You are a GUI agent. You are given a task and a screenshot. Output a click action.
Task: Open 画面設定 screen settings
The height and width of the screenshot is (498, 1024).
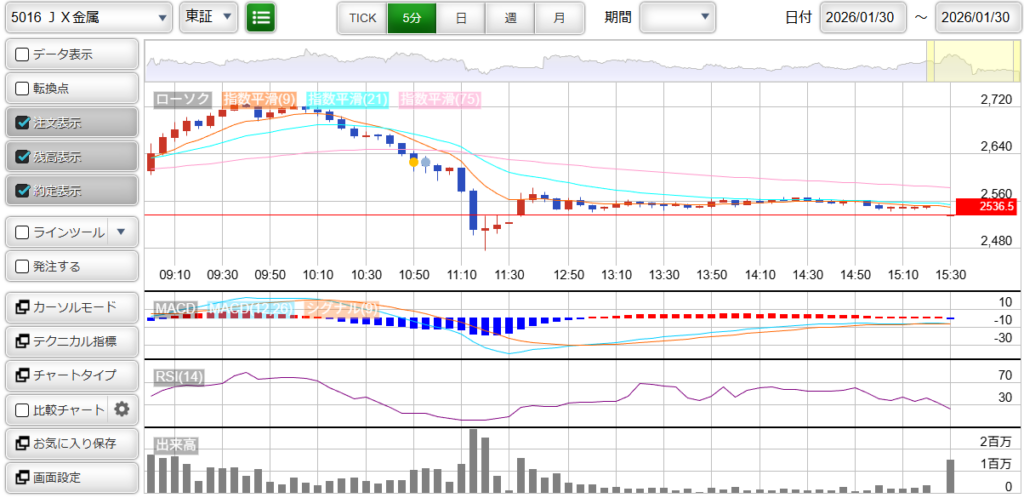pos(70,477)
